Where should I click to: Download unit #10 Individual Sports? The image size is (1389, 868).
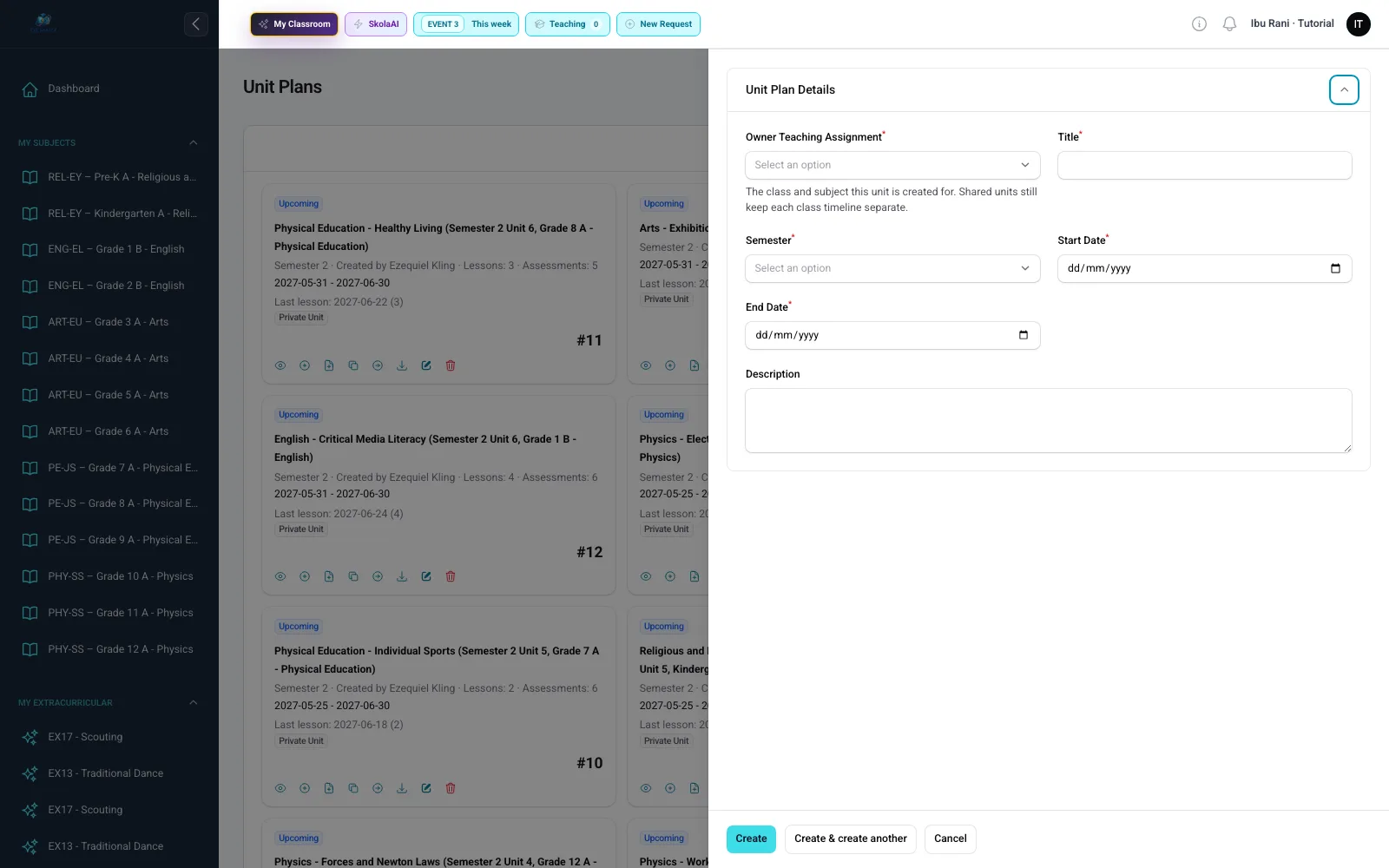click(x=402, y=788)
